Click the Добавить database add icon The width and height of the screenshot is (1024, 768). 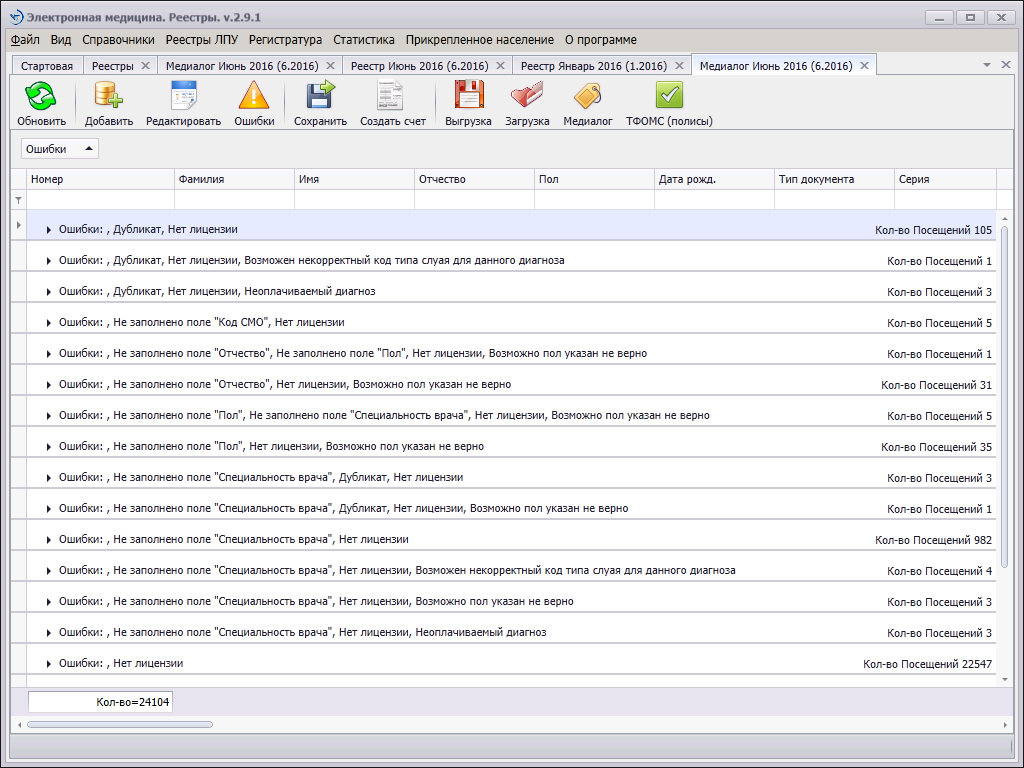click(x=108, y=95)
